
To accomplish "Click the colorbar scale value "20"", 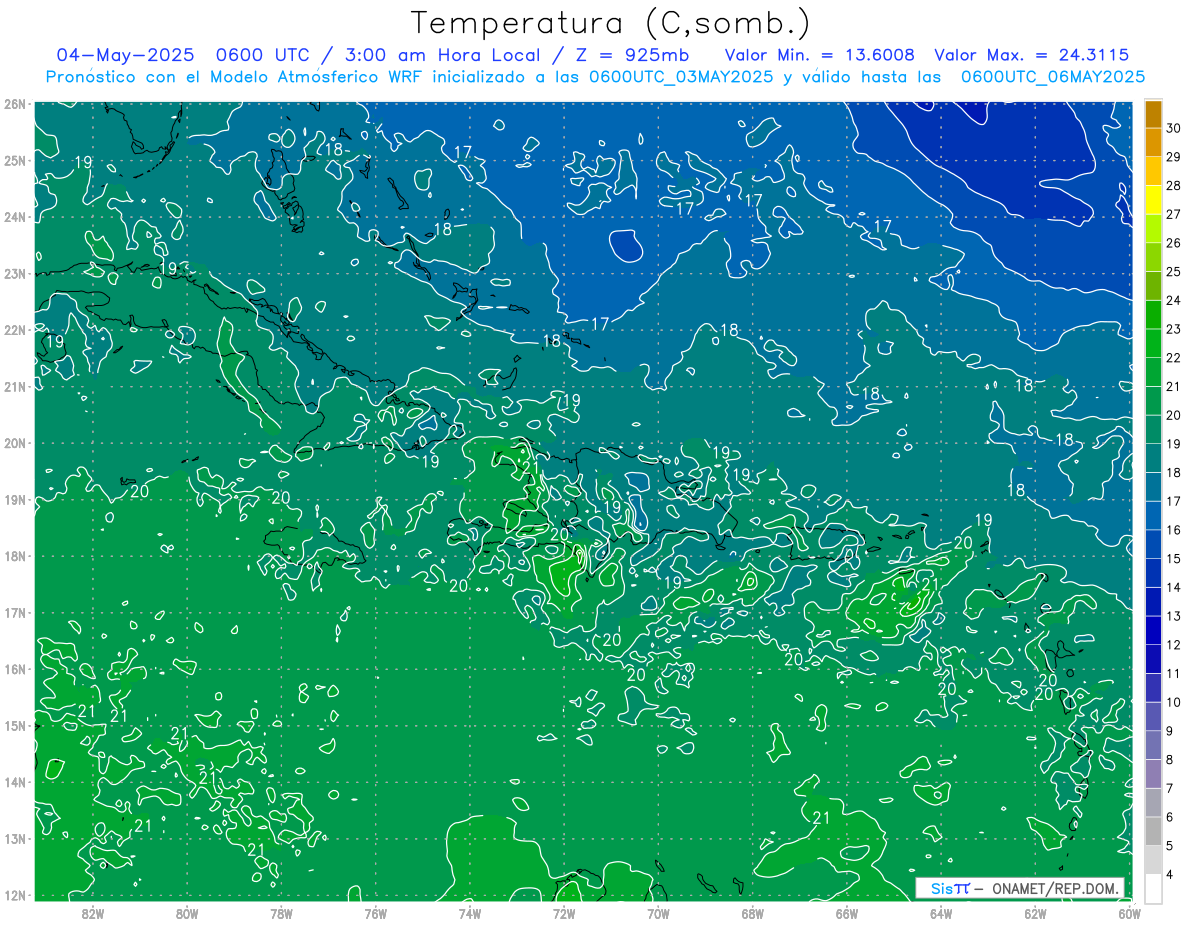I will pos(1174,415).
